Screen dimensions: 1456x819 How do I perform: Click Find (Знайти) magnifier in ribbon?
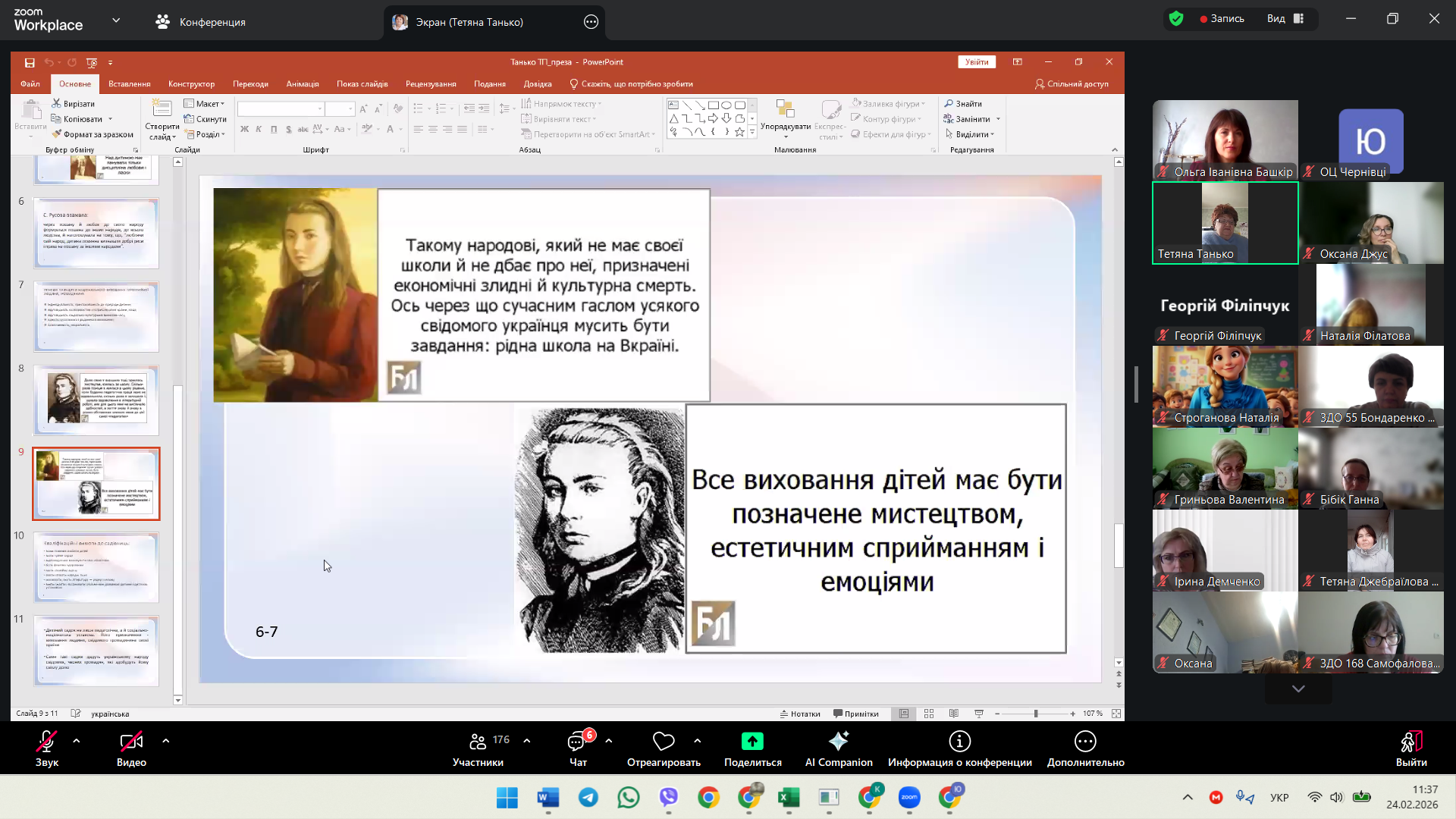coord(963,104)
